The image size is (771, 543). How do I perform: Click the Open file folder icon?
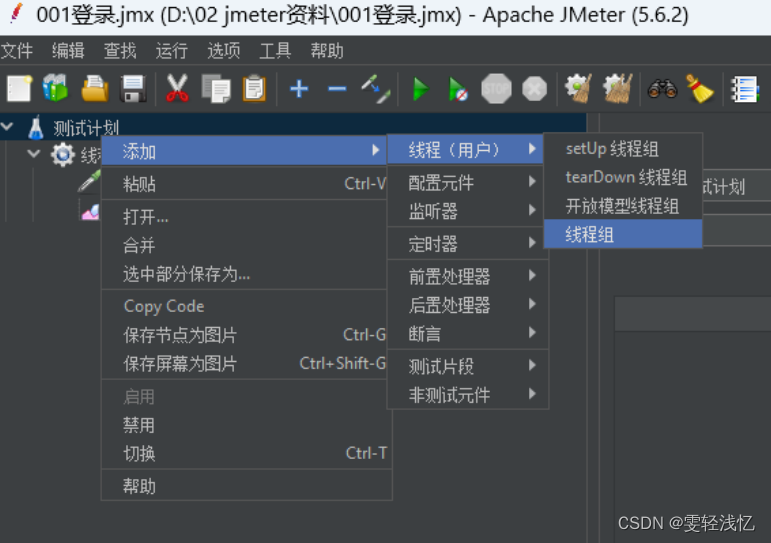coord(95,89)
